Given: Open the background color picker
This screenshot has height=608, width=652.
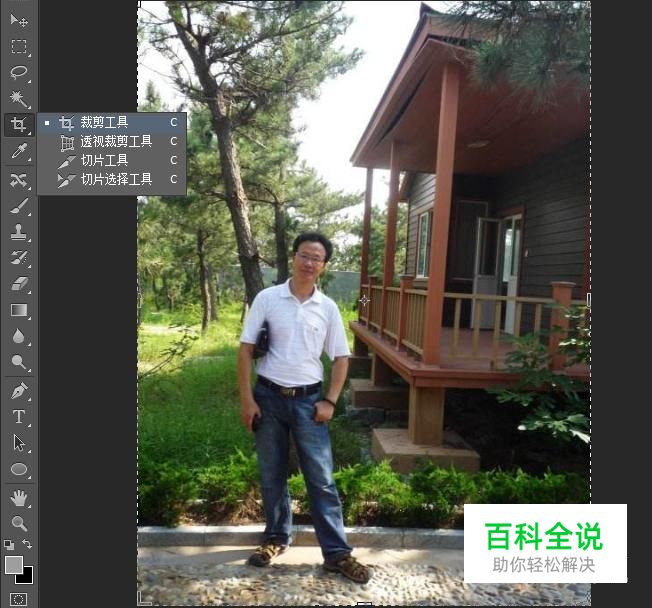Looking at the screenshot, I should pyautogui.click(x=27, y=578).
